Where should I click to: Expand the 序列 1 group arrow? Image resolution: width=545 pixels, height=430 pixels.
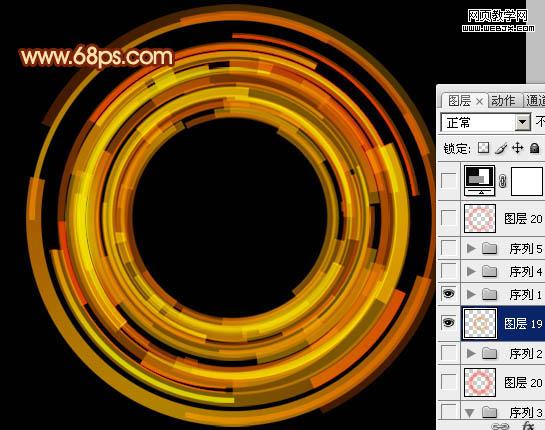[471, 294]
